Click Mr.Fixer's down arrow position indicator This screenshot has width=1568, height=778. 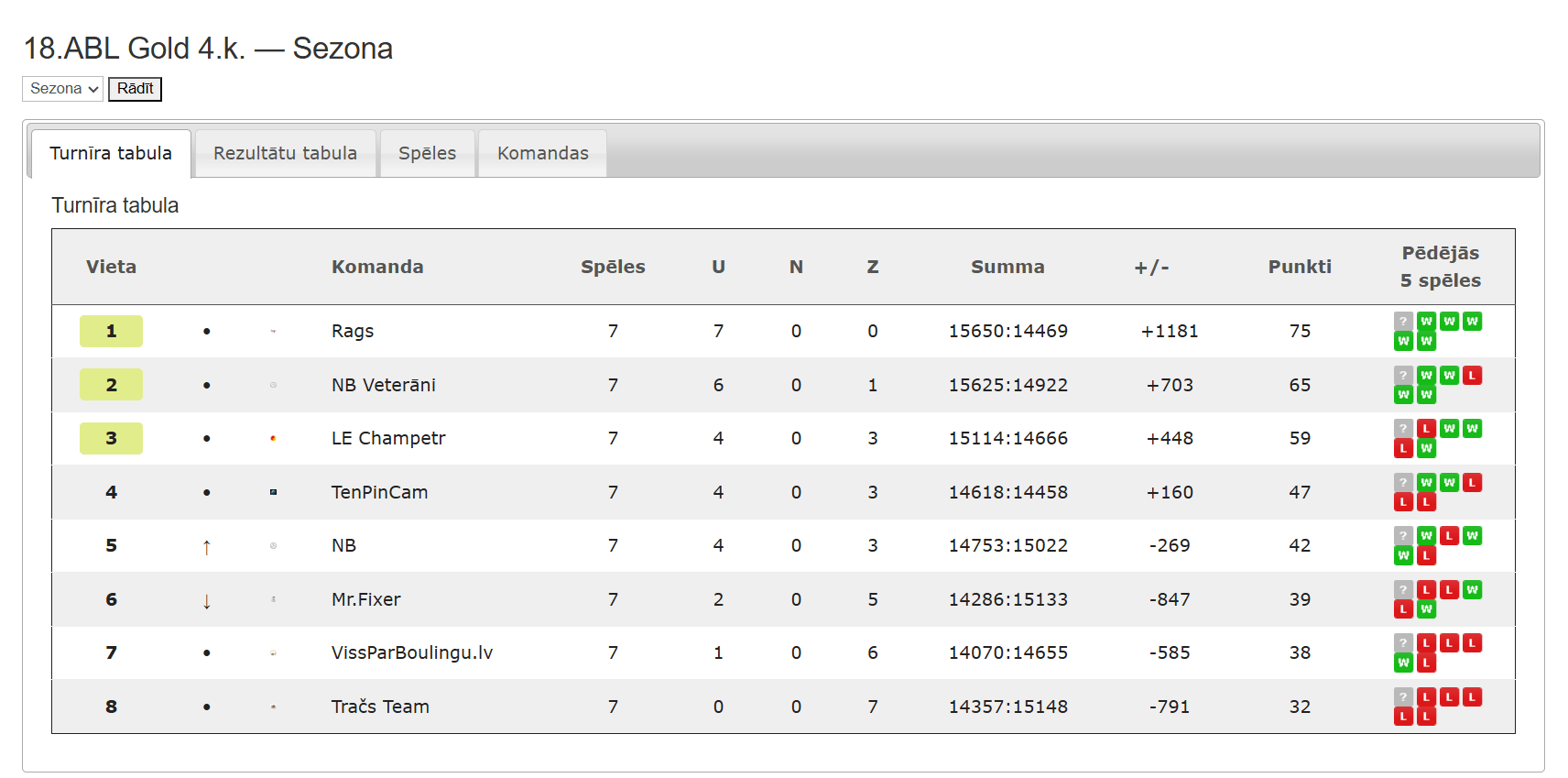coord(206,601)
